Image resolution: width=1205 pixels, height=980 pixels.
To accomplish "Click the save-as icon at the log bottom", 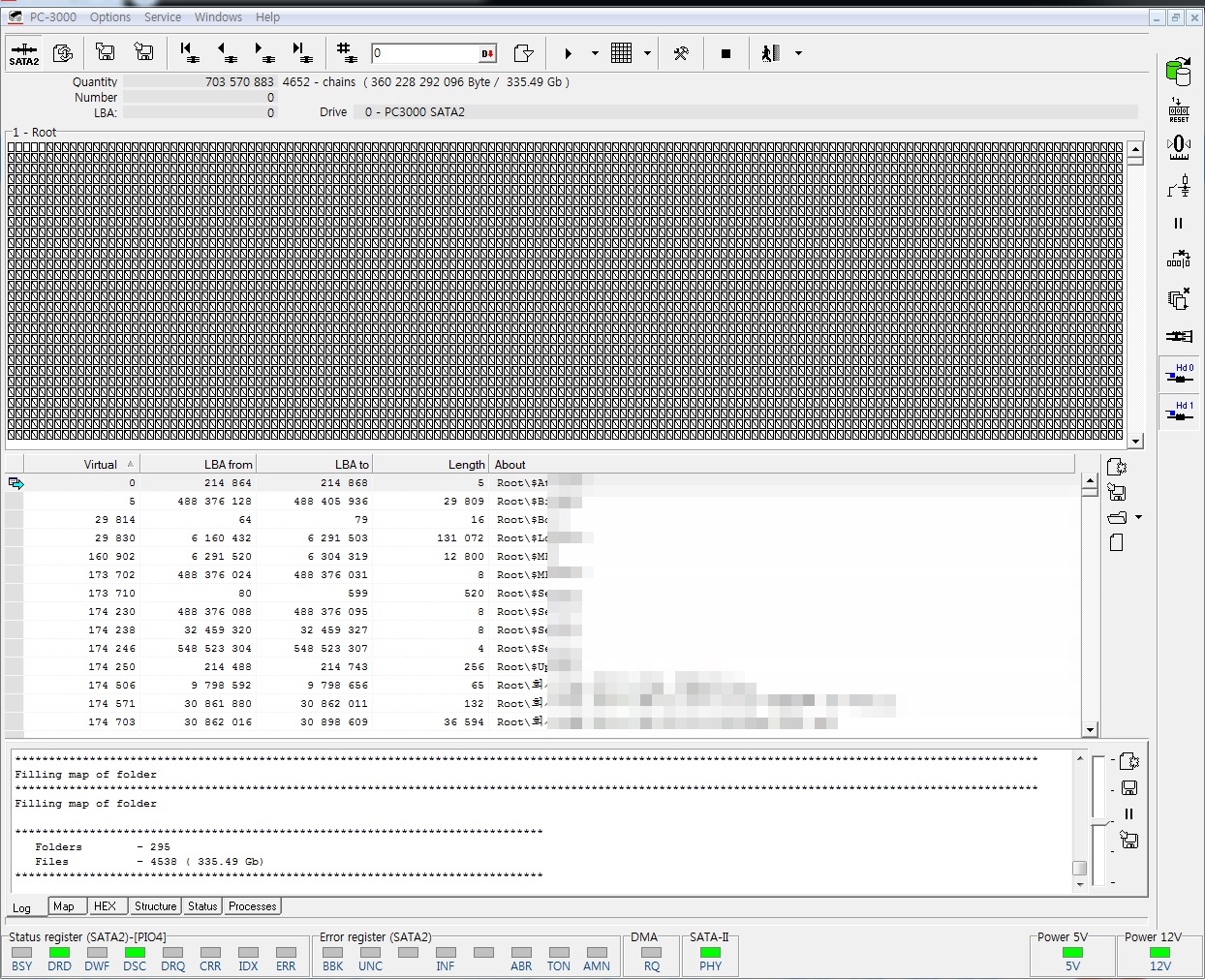I will click(1128, 841).
